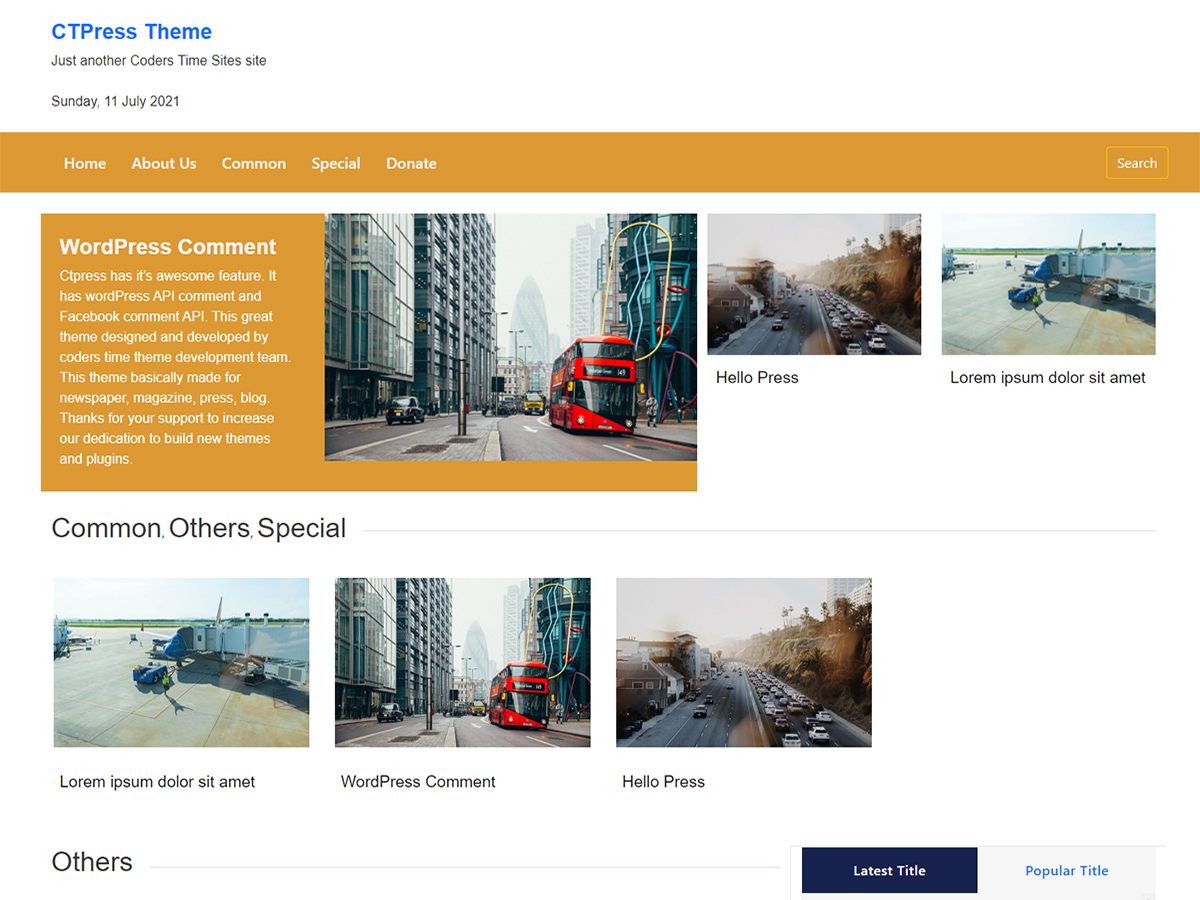Viewport: 1200px width, 900px height.
Task: Open the CTPress Theme site title link
Action: click(x=131, y=32)
